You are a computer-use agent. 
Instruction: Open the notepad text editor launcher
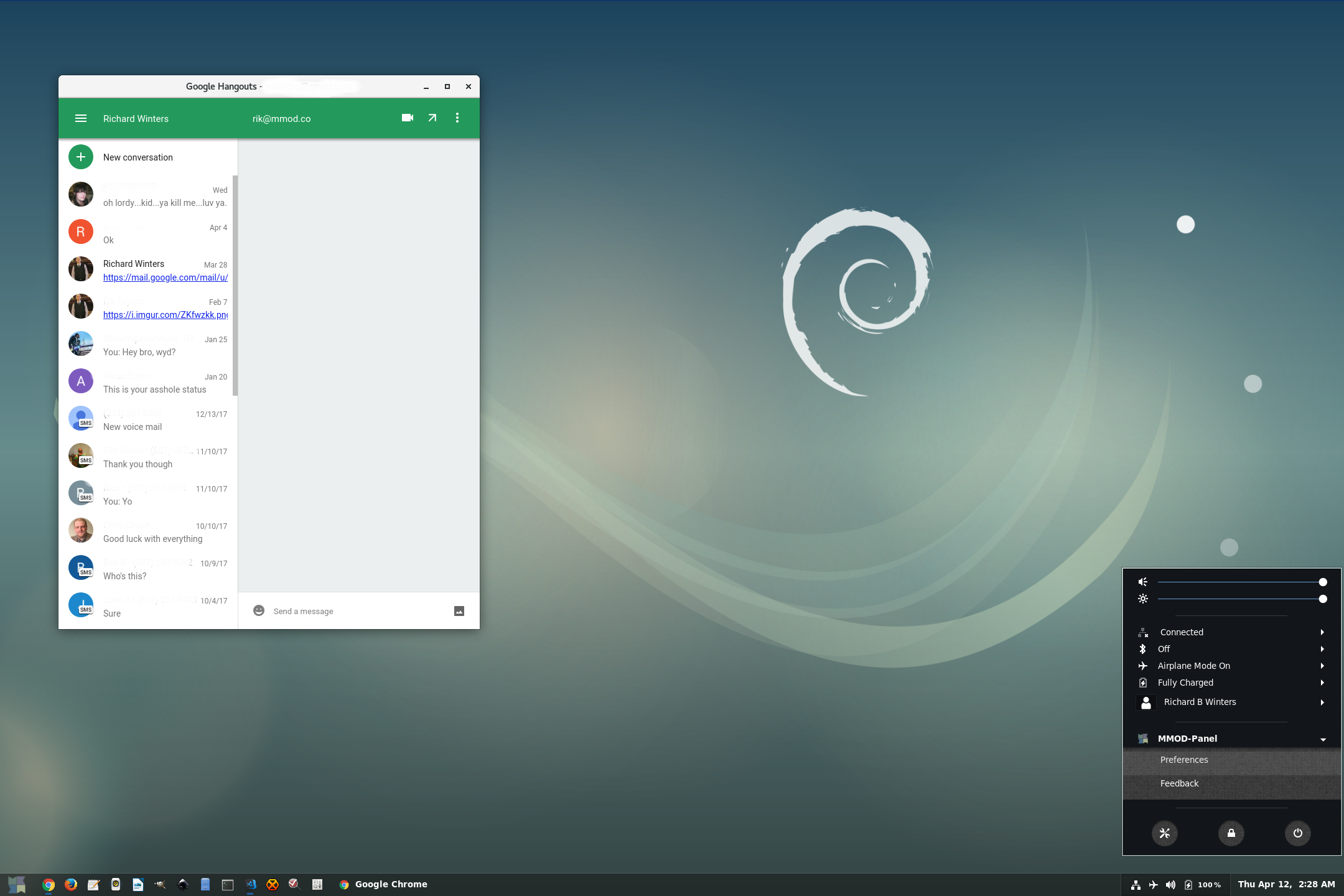coord(93,884)
